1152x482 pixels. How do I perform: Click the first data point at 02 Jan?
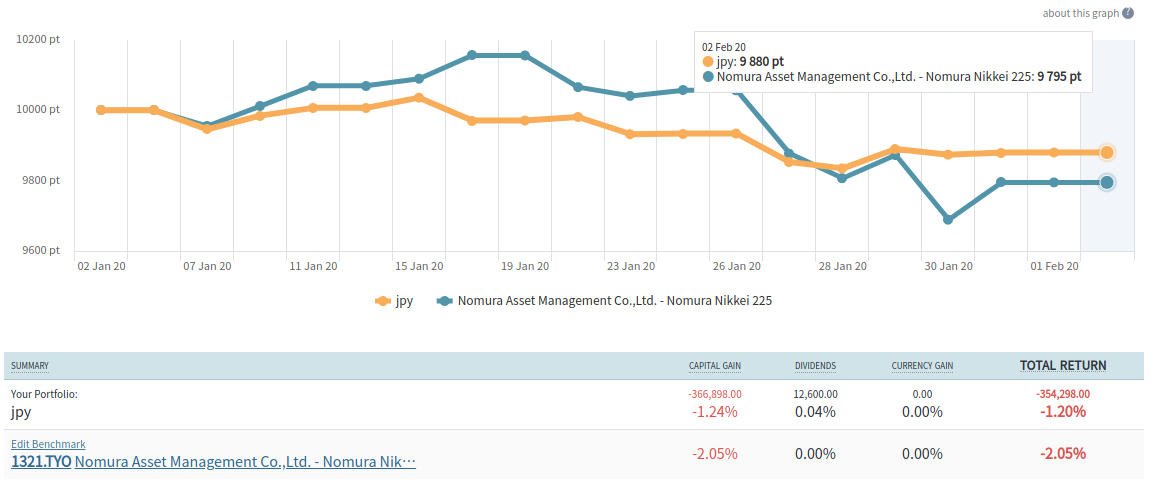101,110
